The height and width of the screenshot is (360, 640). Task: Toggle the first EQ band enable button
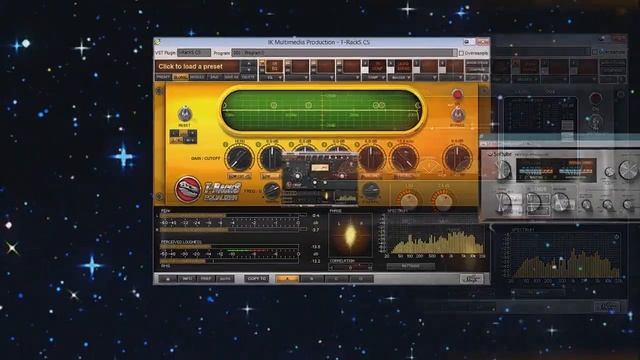(226, 144)
